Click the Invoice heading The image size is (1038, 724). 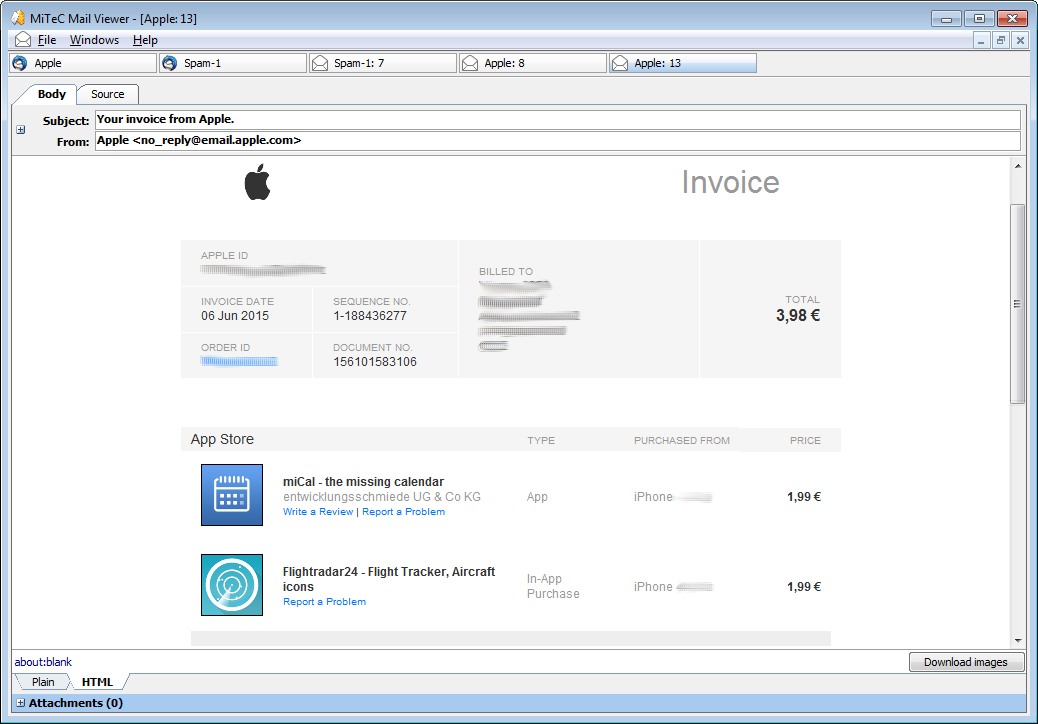[x=730, y=183]
